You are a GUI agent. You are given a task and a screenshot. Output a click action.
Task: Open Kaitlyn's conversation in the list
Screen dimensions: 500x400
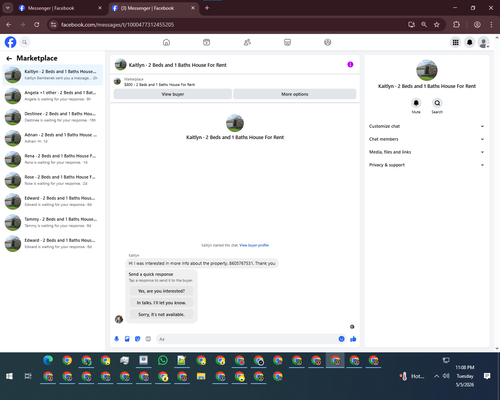(53, 75)
